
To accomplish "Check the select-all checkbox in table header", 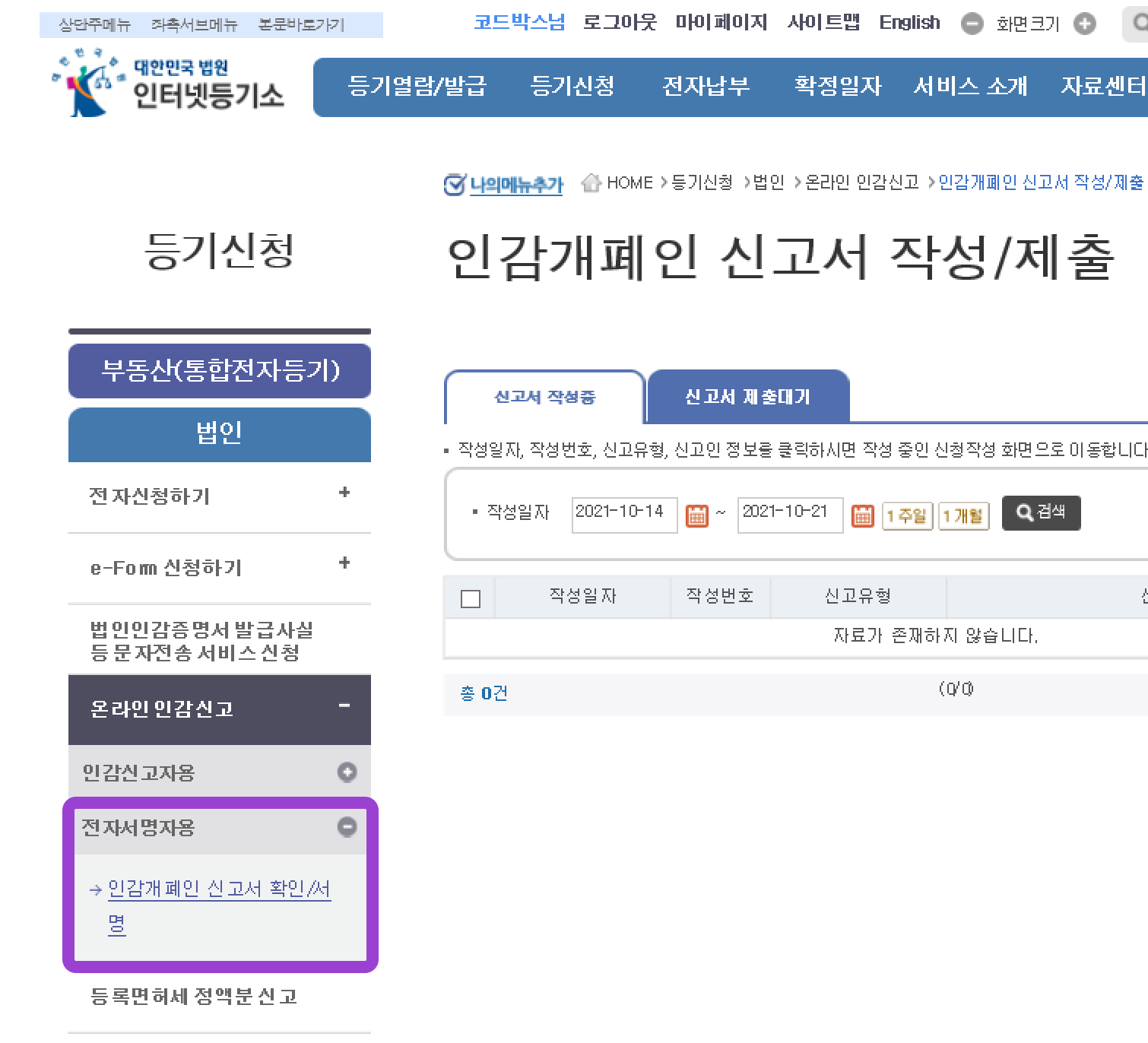I will click(470, 598).
